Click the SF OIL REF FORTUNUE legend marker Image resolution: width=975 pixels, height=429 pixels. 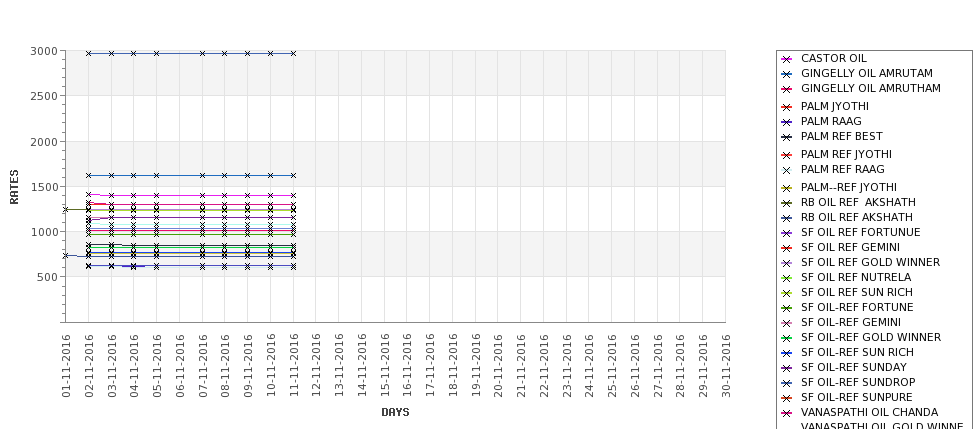[787, 233]
